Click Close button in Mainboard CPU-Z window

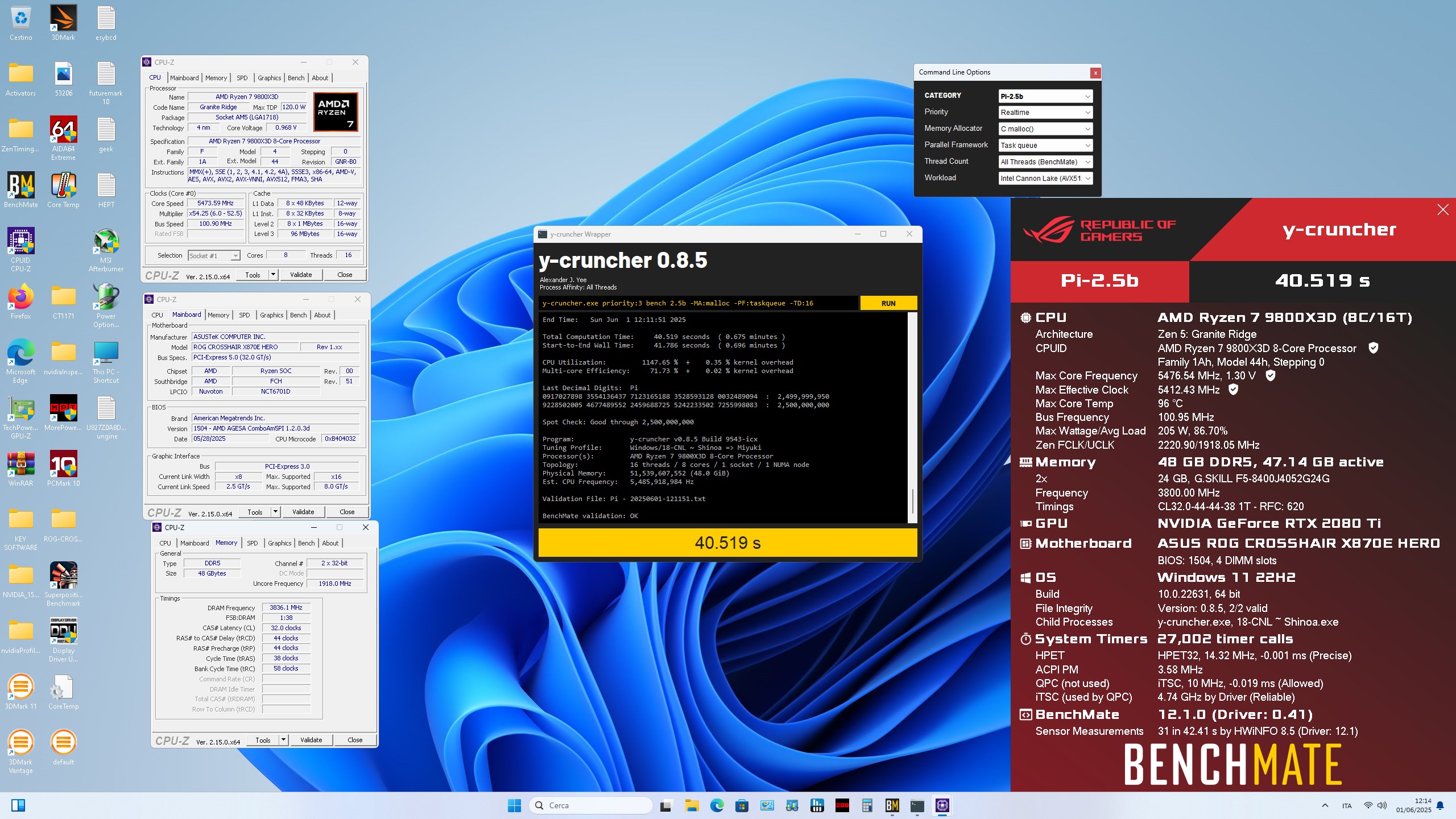pos(347,512)
